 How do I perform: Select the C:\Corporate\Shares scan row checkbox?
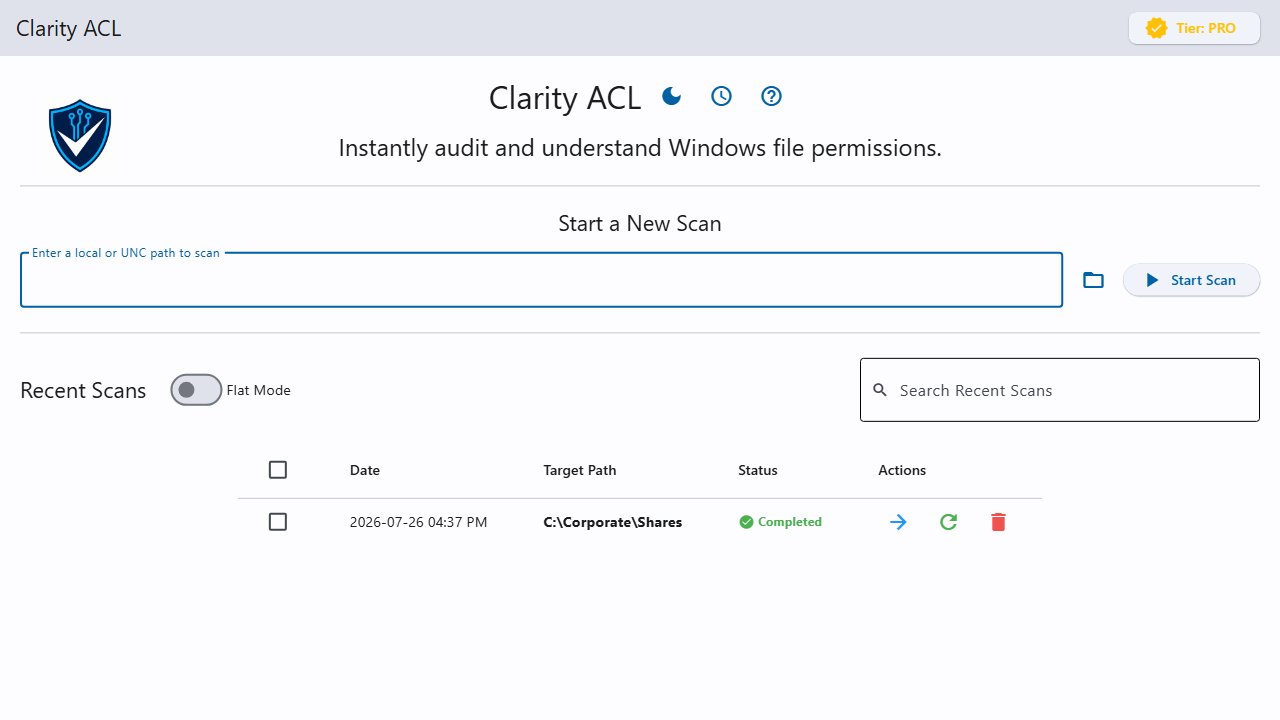pos(278,522)
